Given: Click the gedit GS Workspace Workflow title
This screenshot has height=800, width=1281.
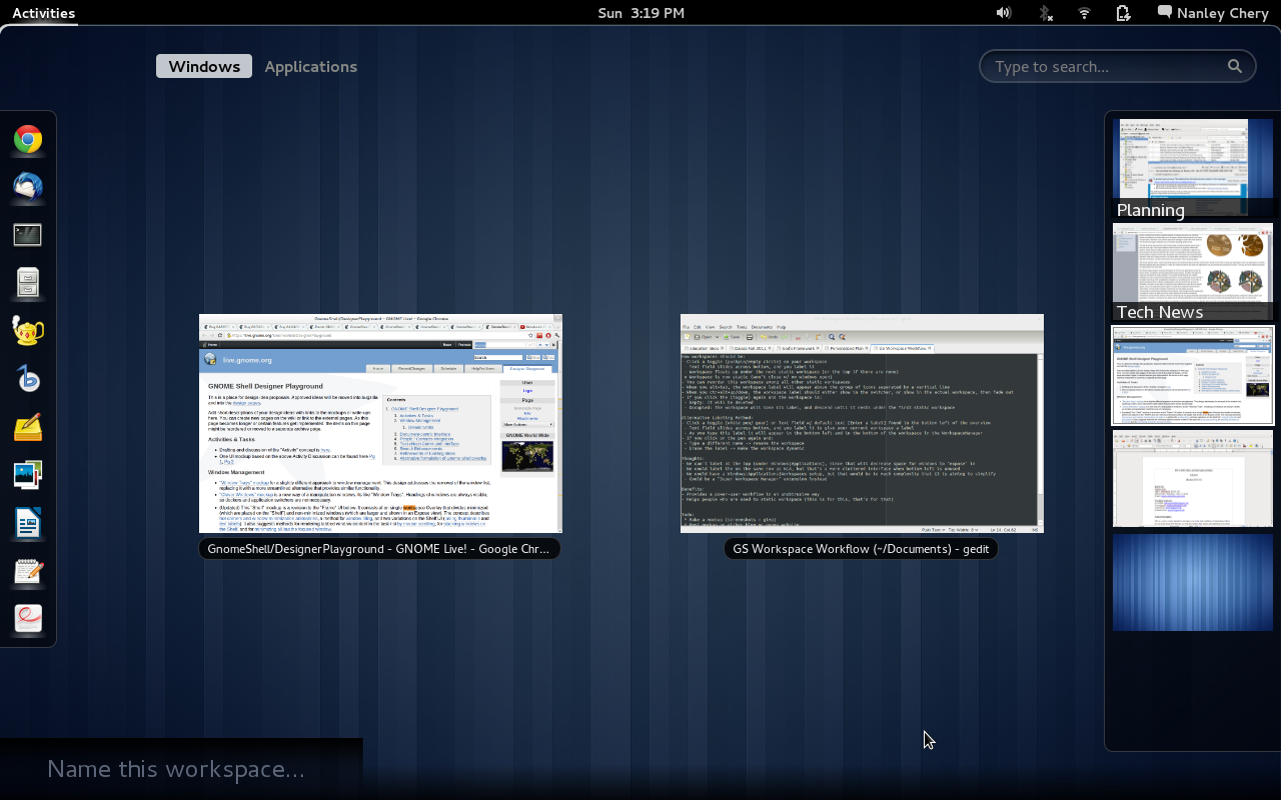Looking at the screenshot, I should (859, 548).
